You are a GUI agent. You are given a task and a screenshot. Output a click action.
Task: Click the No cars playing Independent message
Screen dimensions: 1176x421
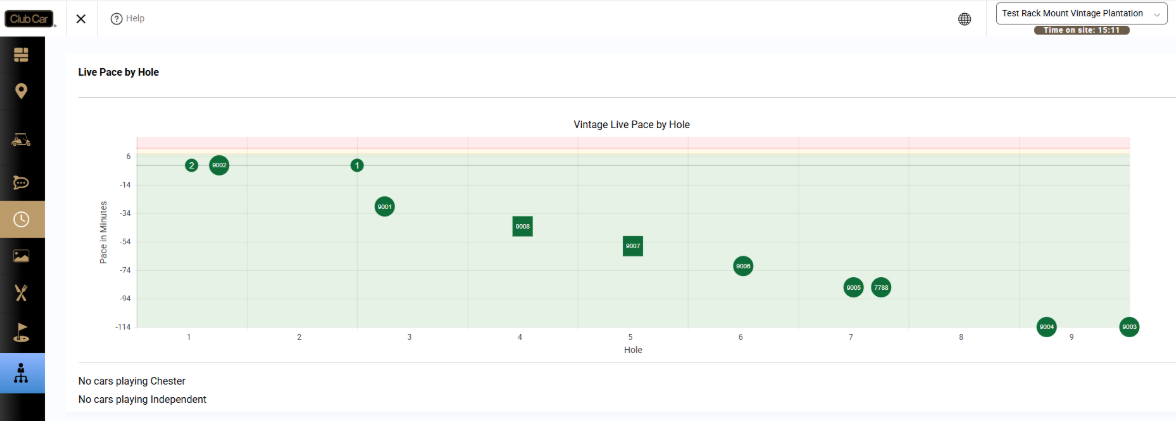[x=142, y=399]
